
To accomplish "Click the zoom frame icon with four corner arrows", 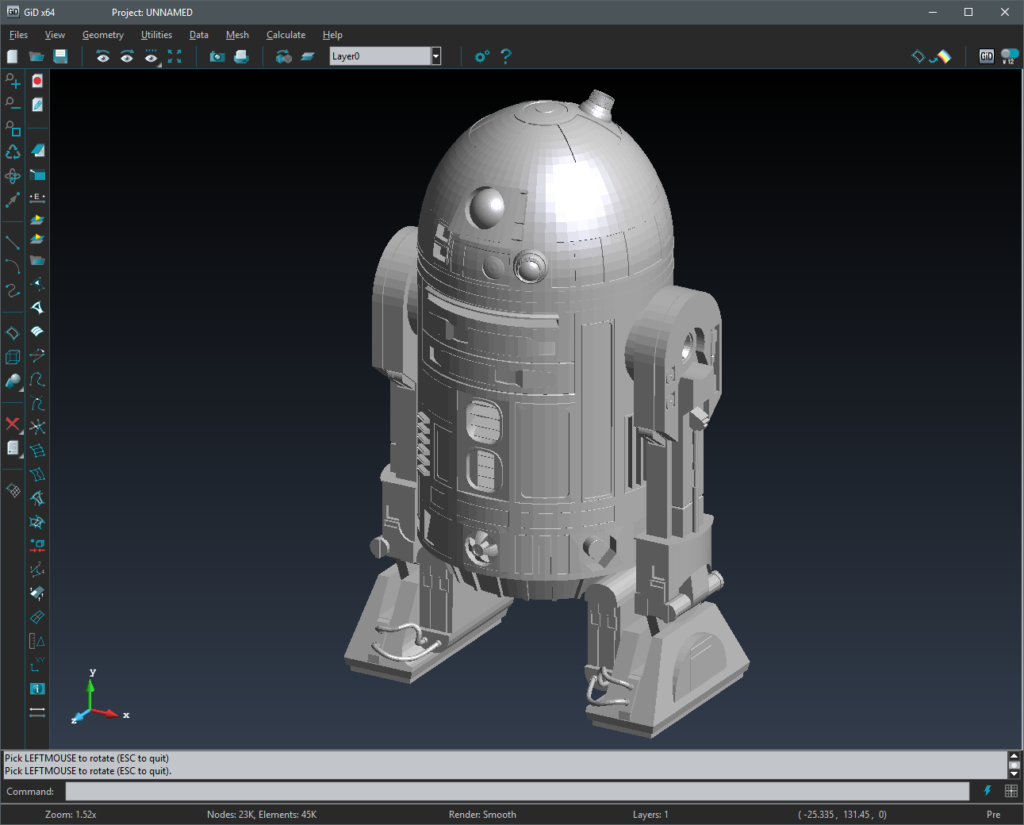I will (x=174, y=56).
